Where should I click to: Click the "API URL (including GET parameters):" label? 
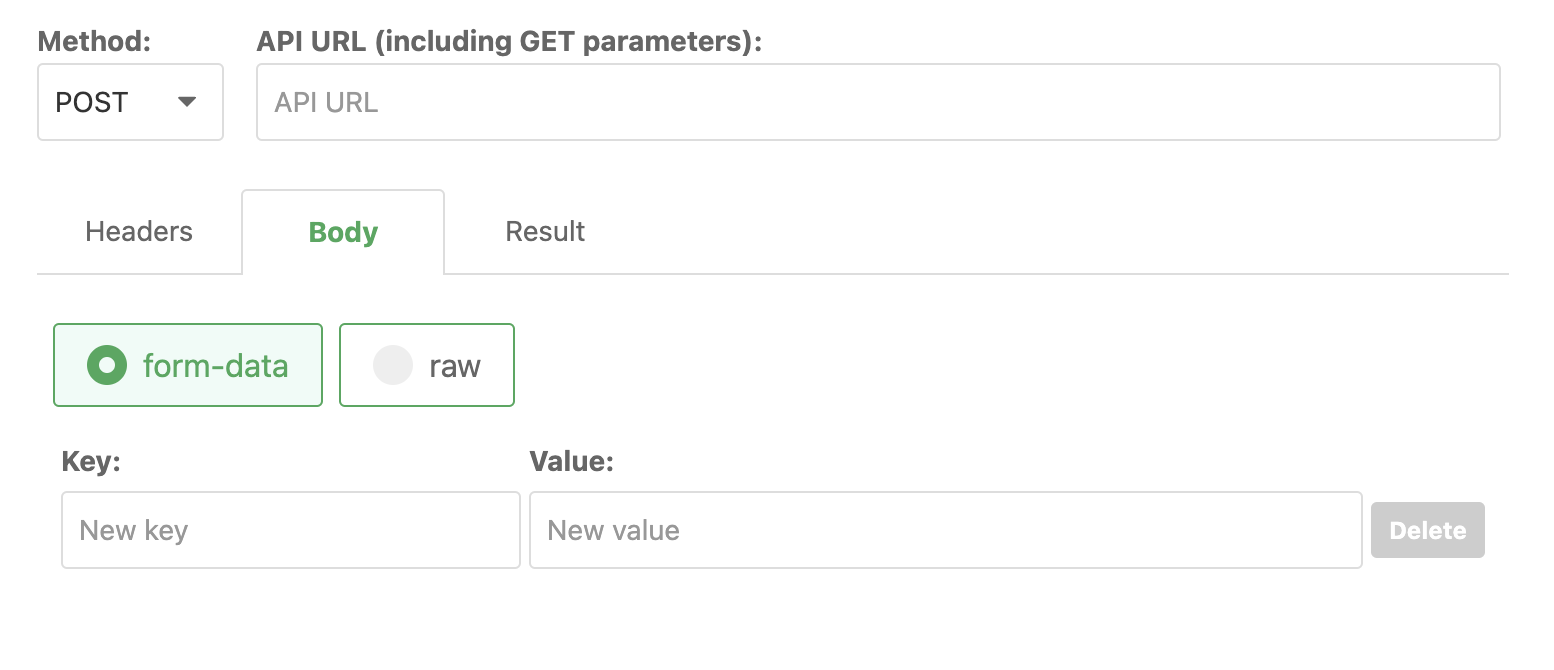[509, 41]
